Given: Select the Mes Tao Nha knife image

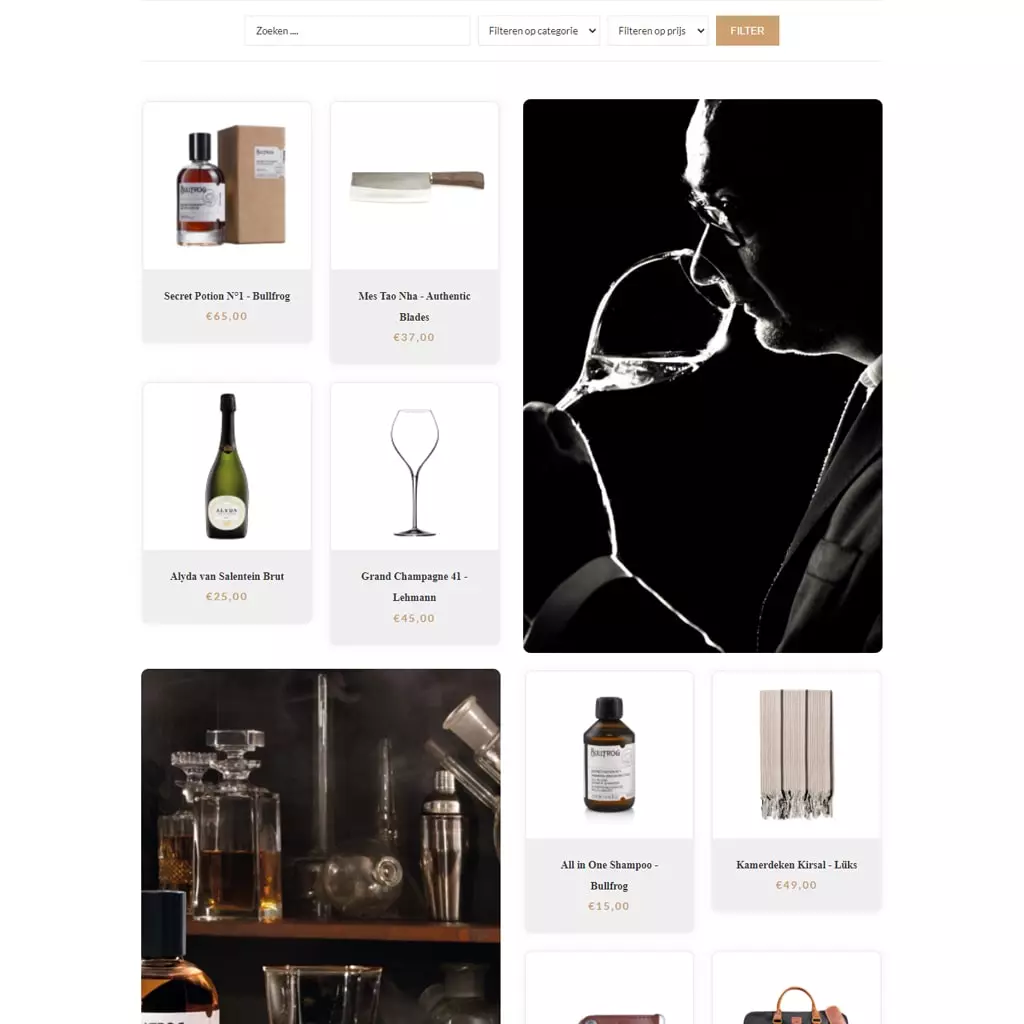Looking at the screenshot, I should click(415, 185).
